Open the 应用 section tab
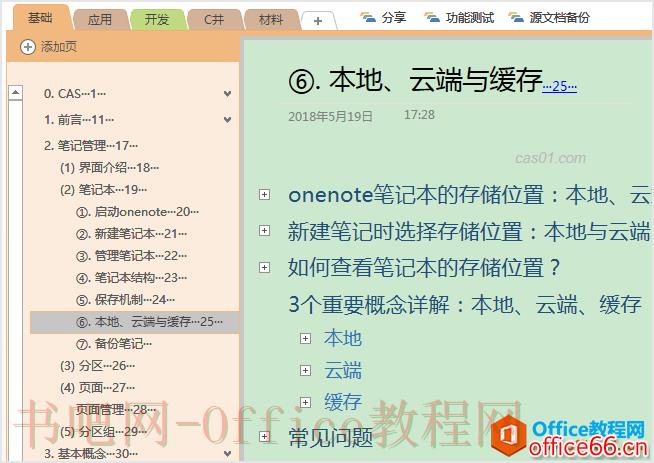 coord(100,20)
